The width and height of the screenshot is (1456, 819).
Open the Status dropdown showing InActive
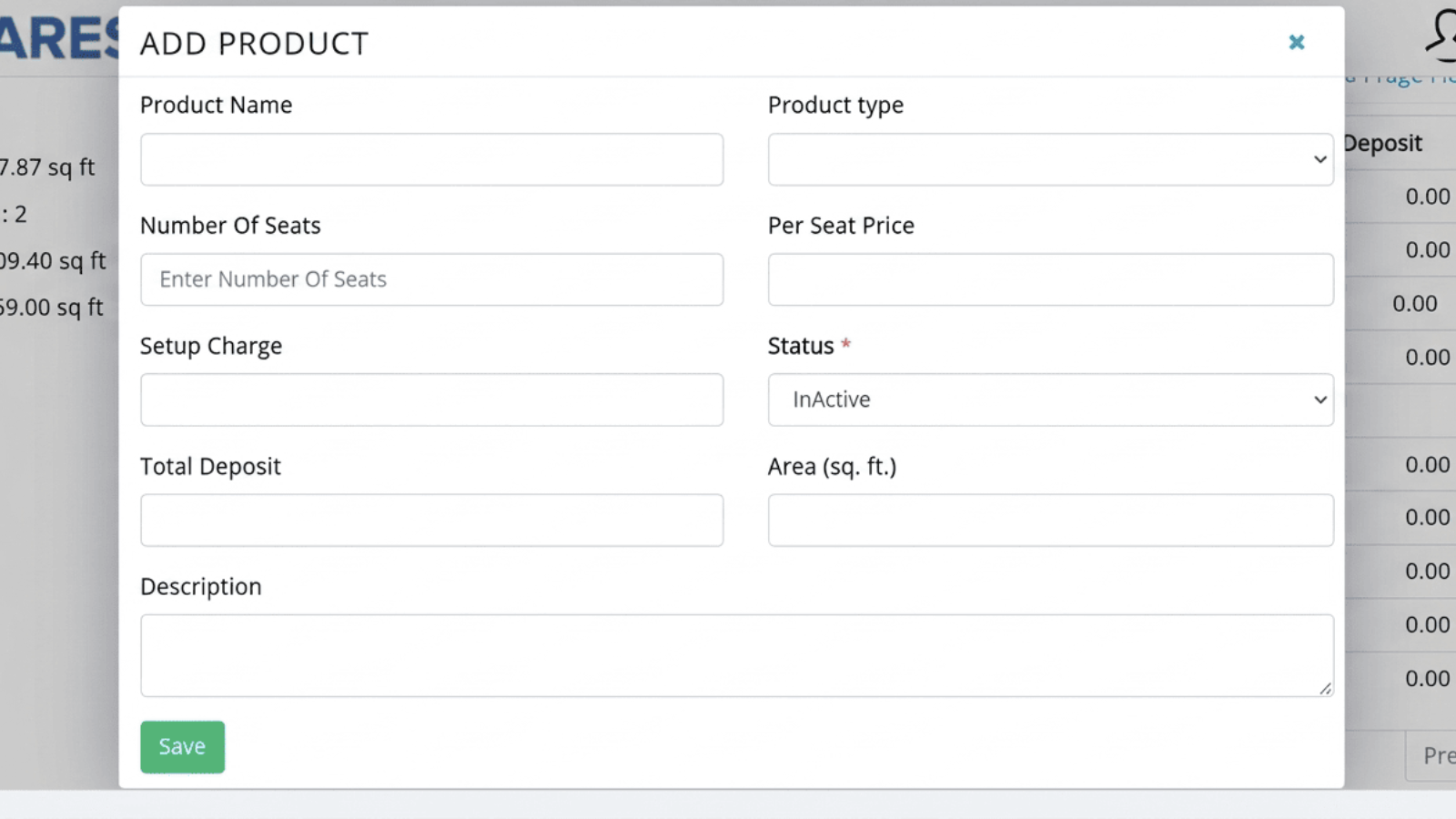pyautogui.click(x=1050, y=399)
